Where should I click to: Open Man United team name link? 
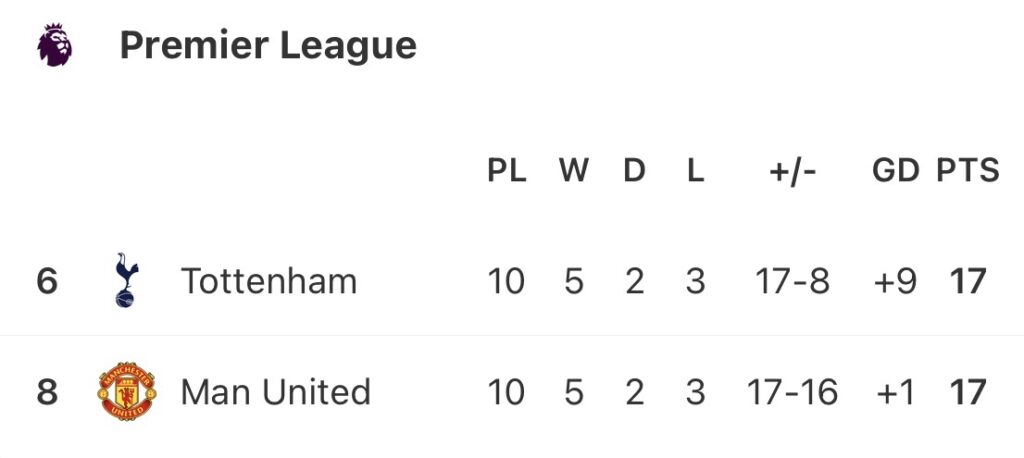pyautogui.click(x=275, y=392)
